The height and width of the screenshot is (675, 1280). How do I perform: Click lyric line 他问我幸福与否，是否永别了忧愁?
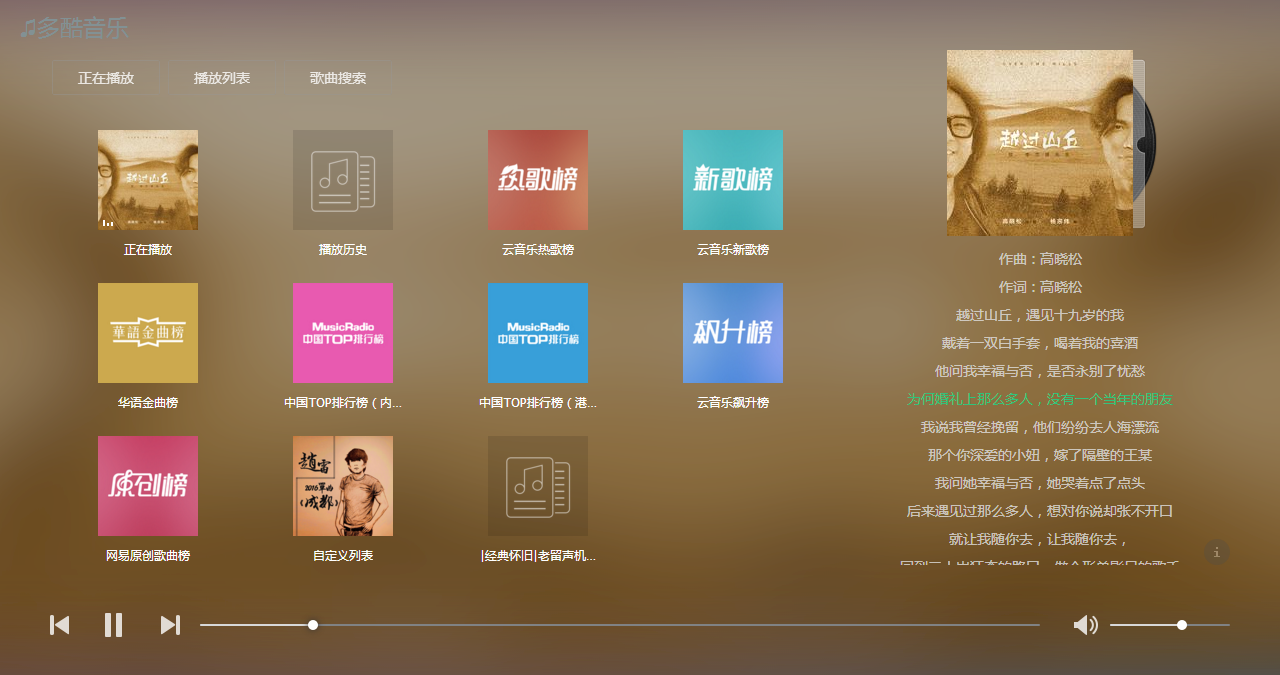coord(1040,371)
